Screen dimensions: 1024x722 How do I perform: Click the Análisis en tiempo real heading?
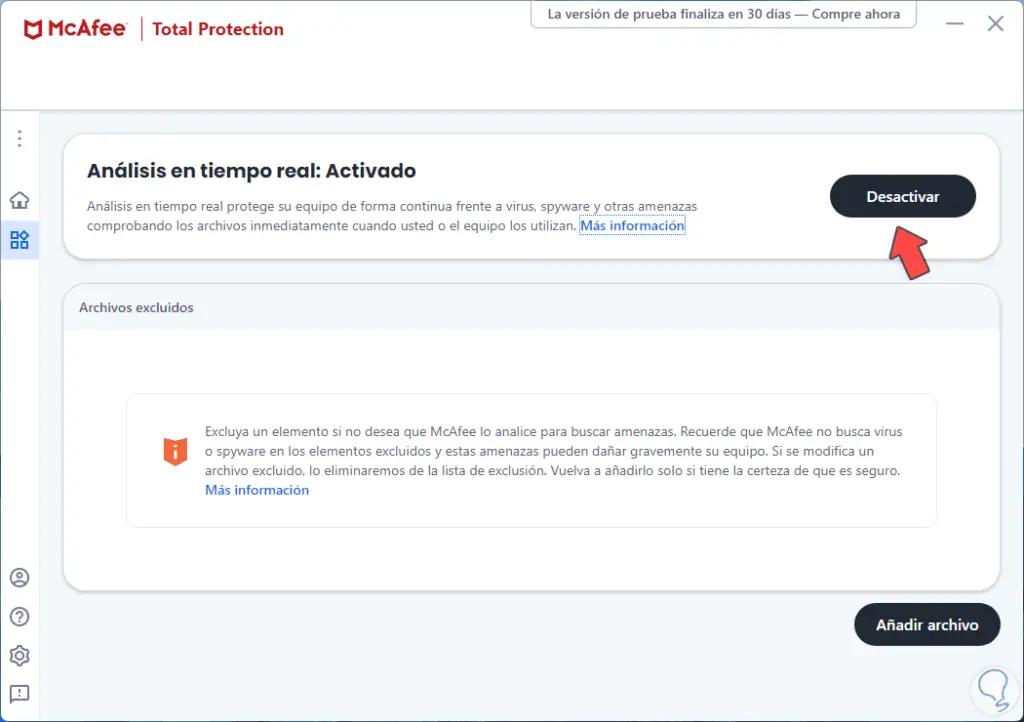pos(251,171)
